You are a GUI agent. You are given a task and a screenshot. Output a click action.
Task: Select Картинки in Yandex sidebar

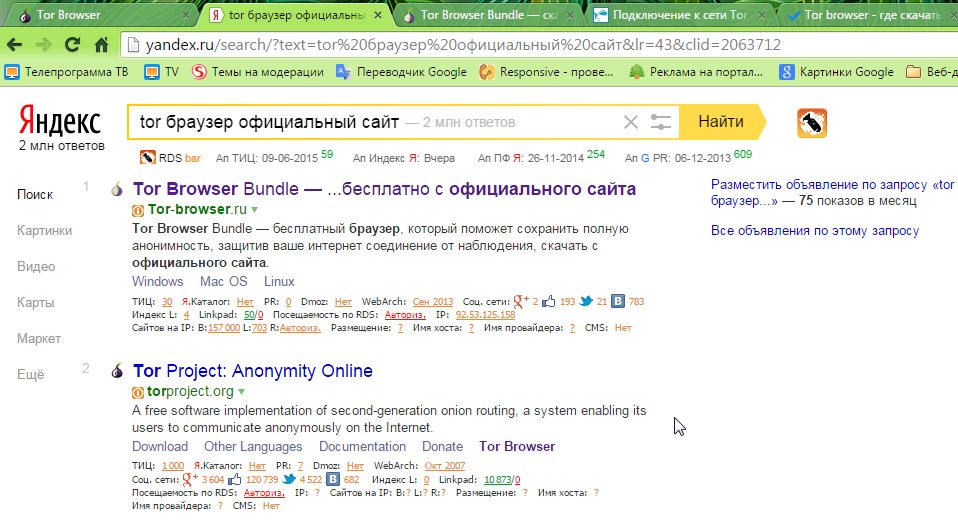point(45,230)
